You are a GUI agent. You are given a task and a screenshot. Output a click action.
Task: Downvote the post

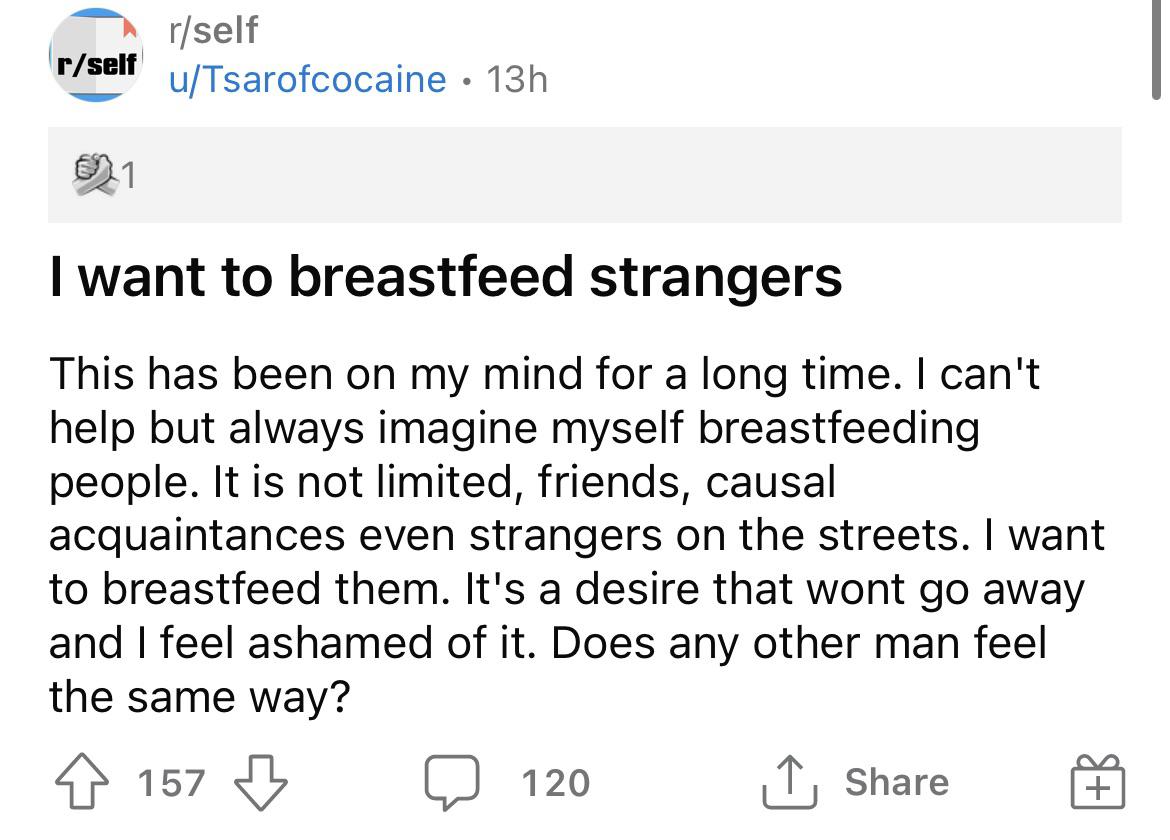(x=260, y=781)
